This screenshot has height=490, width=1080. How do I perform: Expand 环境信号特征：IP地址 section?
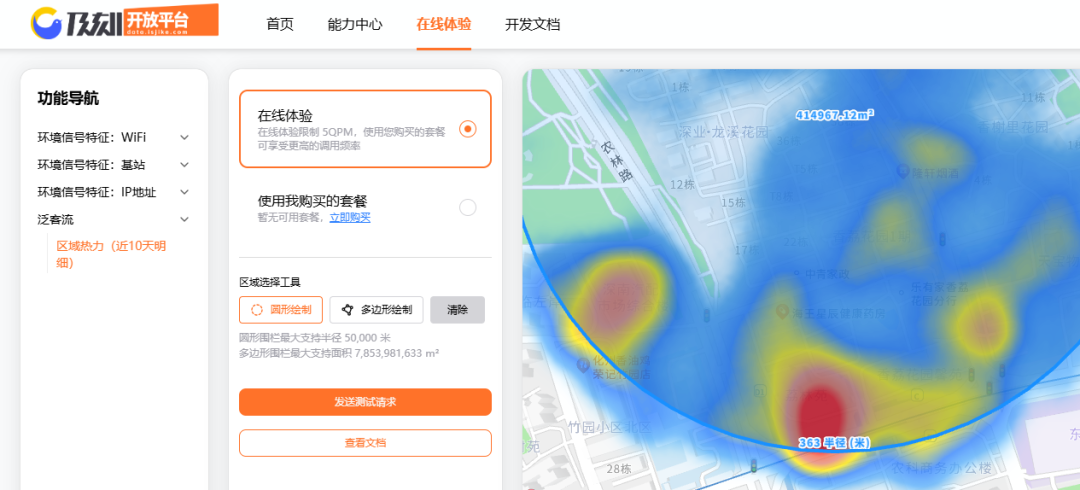click(x=184, y=192)
